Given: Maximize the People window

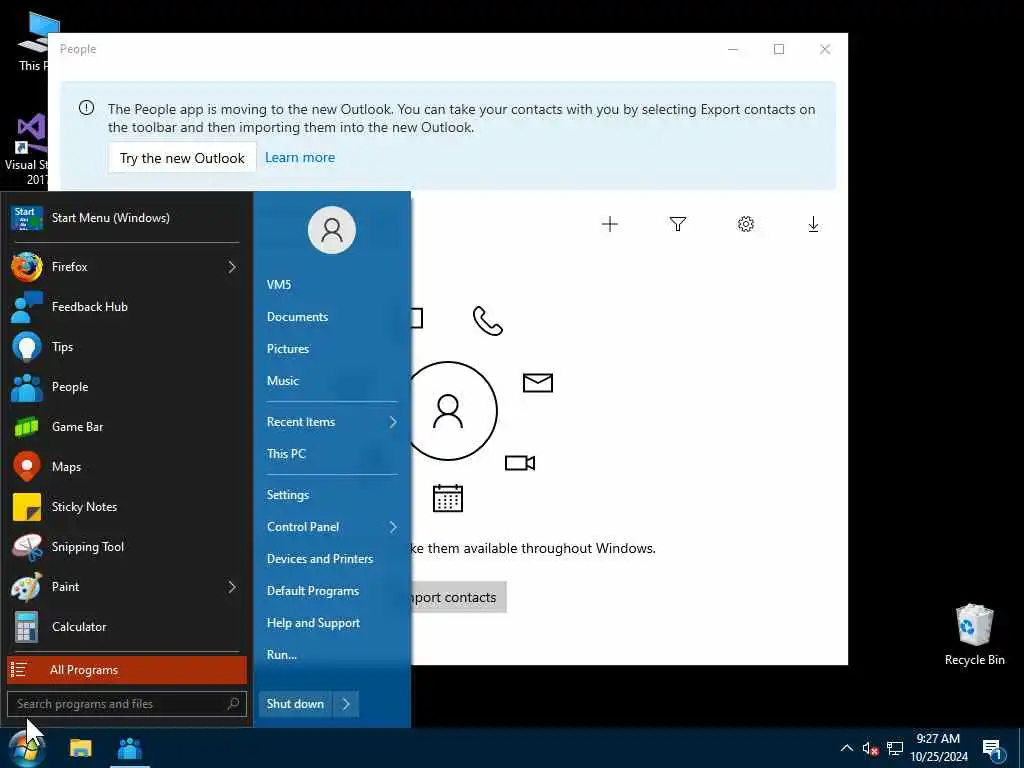Looking at the screenshot, I should click(779, 49).
